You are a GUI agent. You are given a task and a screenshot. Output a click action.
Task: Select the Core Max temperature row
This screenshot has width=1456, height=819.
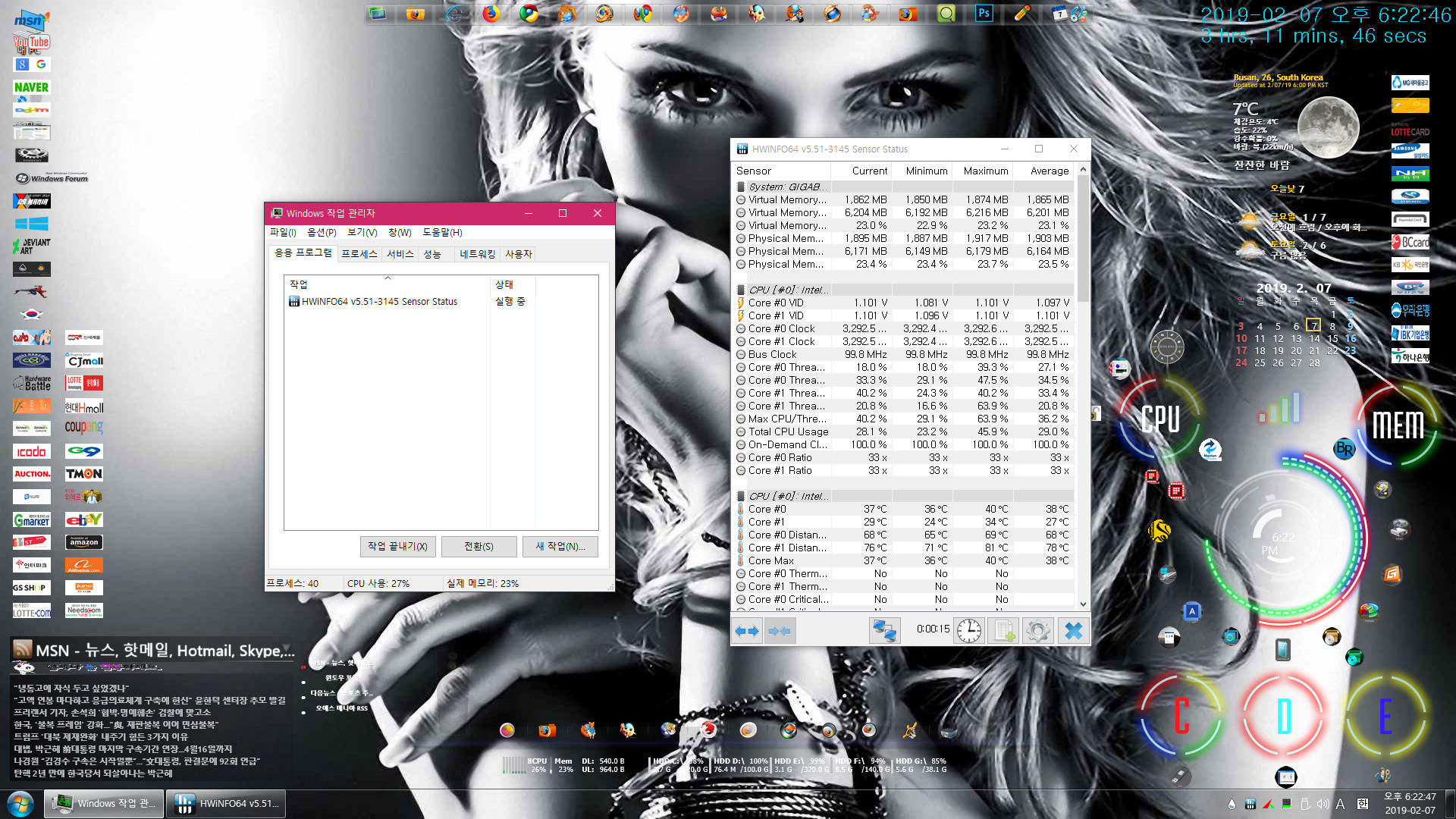pos(903,561)
